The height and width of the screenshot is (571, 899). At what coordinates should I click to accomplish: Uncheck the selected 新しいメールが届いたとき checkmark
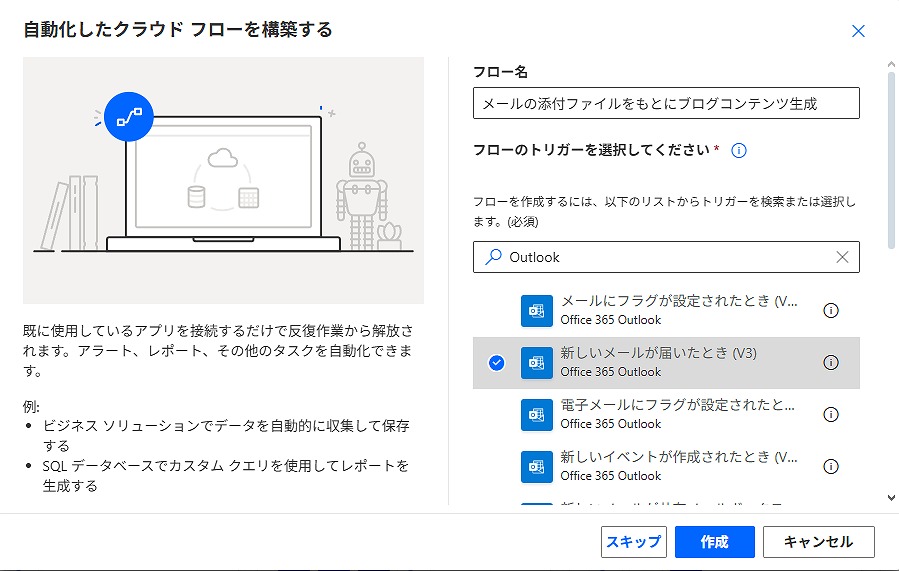[497, 363]
